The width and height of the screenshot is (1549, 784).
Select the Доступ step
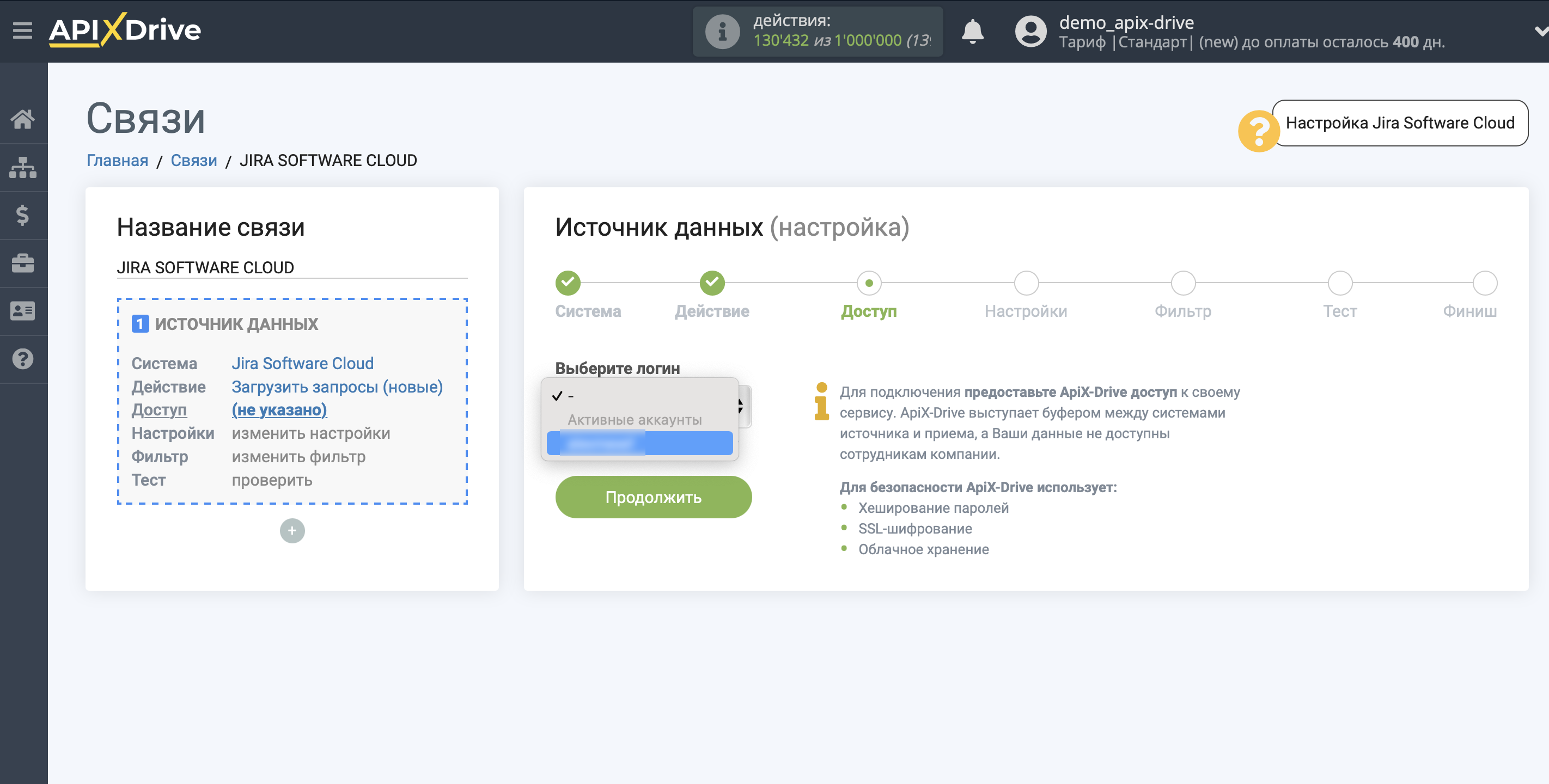point(869,283)
